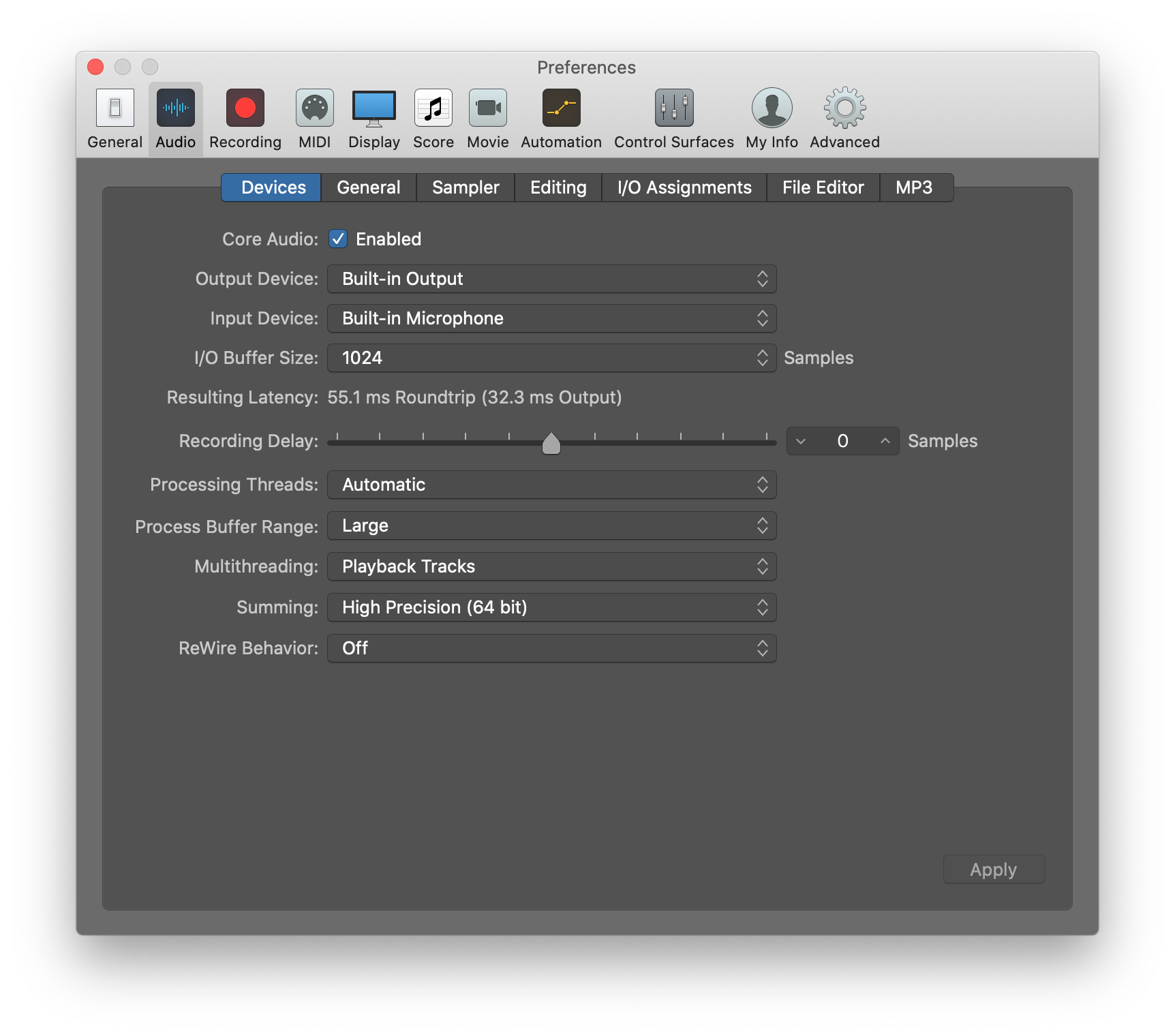Increase Recording Delay samples with stepper
The height and width of the screenshot is (1036, 1175).
point(884,441)
